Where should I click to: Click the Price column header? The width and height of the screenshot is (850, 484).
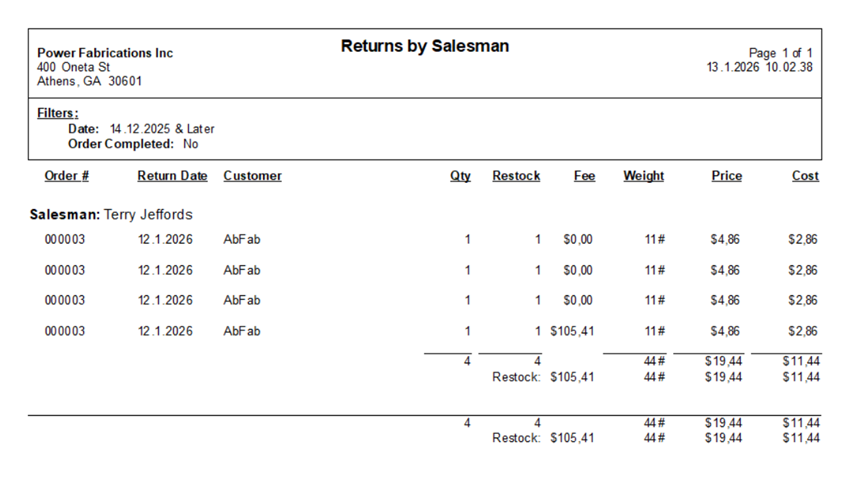(x=726, y=176)
